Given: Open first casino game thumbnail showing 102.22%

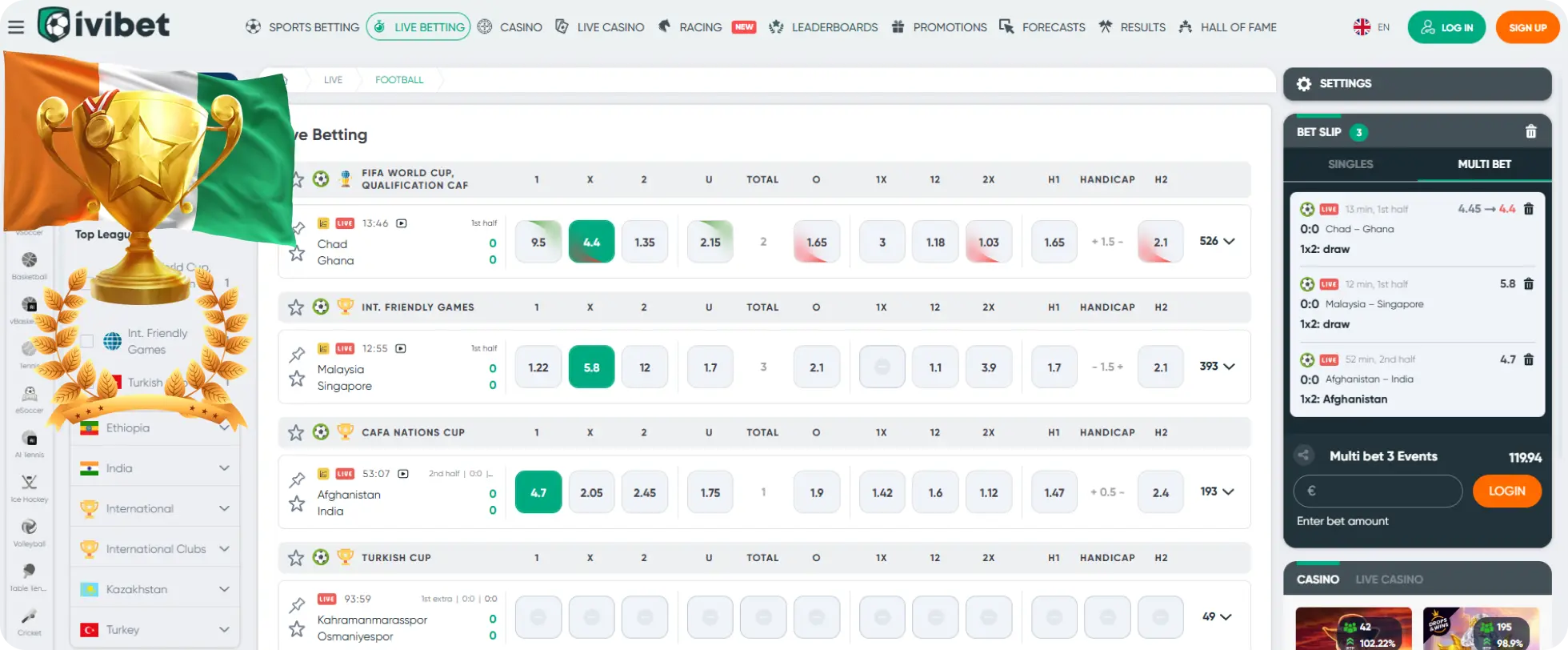Looking at the screenshot, I should (1354, 628).
